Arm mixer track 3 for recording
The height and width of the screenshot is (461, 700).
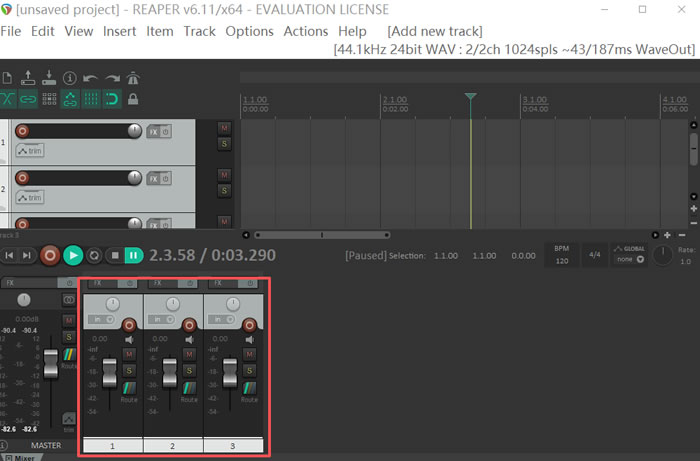[248, 324]
